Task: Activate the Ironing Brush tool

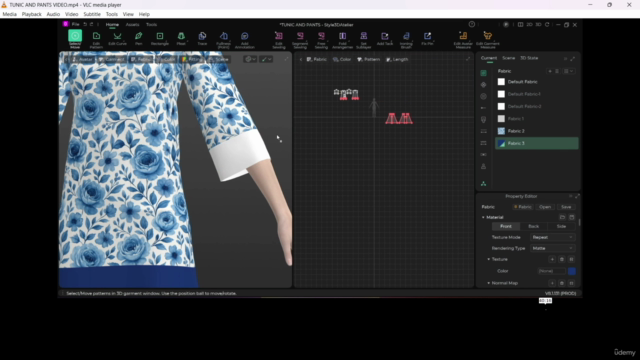Action: pyautogui.click(x=406, y=39)
